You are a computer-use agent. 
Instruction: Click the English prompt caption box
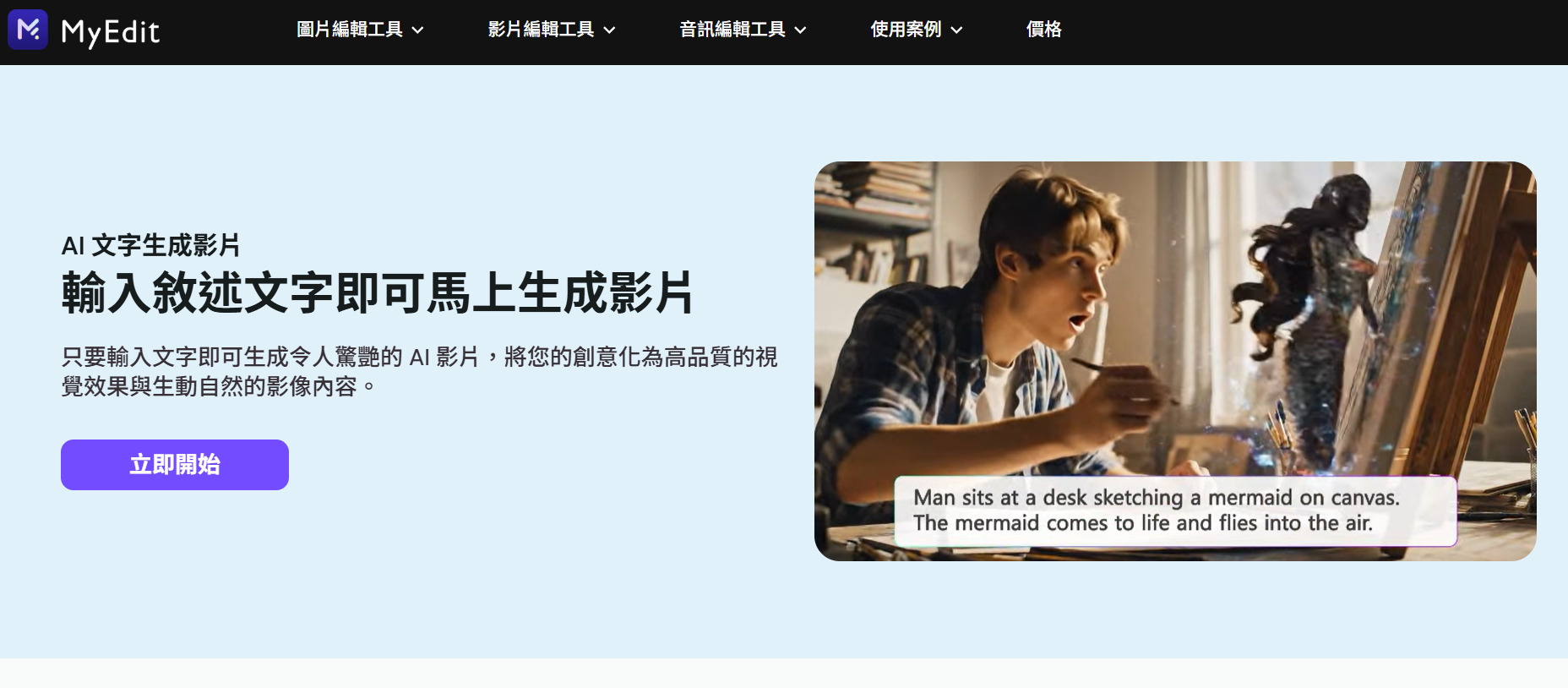point(1175,511)
